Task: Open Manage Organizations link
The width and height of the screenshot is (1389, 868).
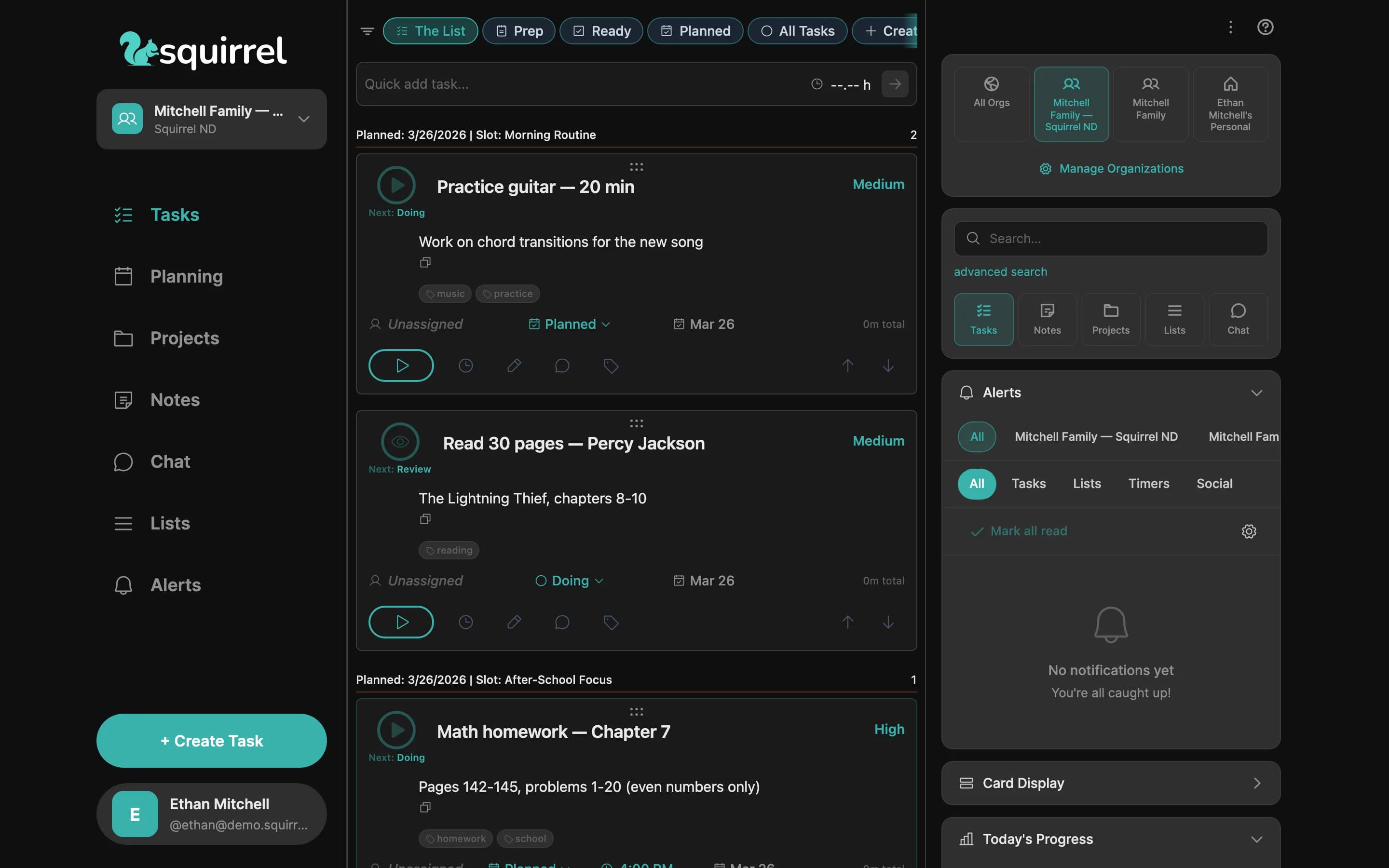Action: pos(1111,169)
